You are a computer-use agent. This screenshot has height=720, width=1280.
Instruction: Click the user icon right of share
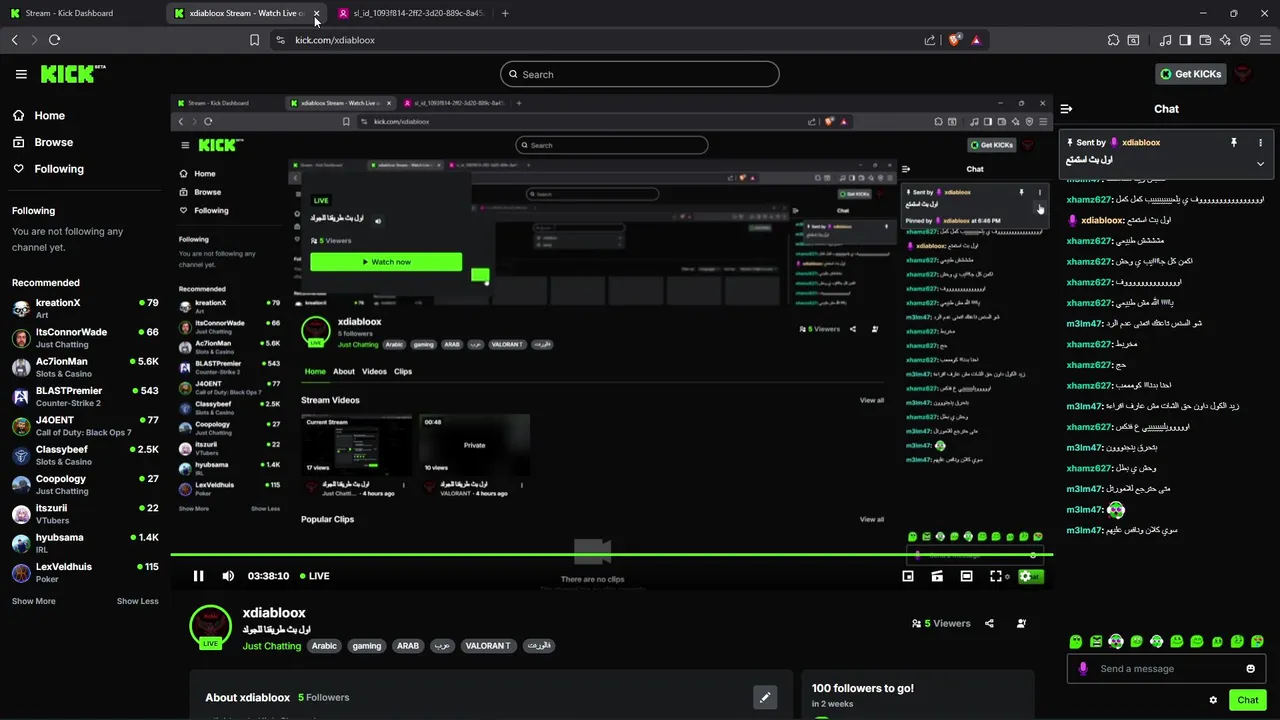1021,623
